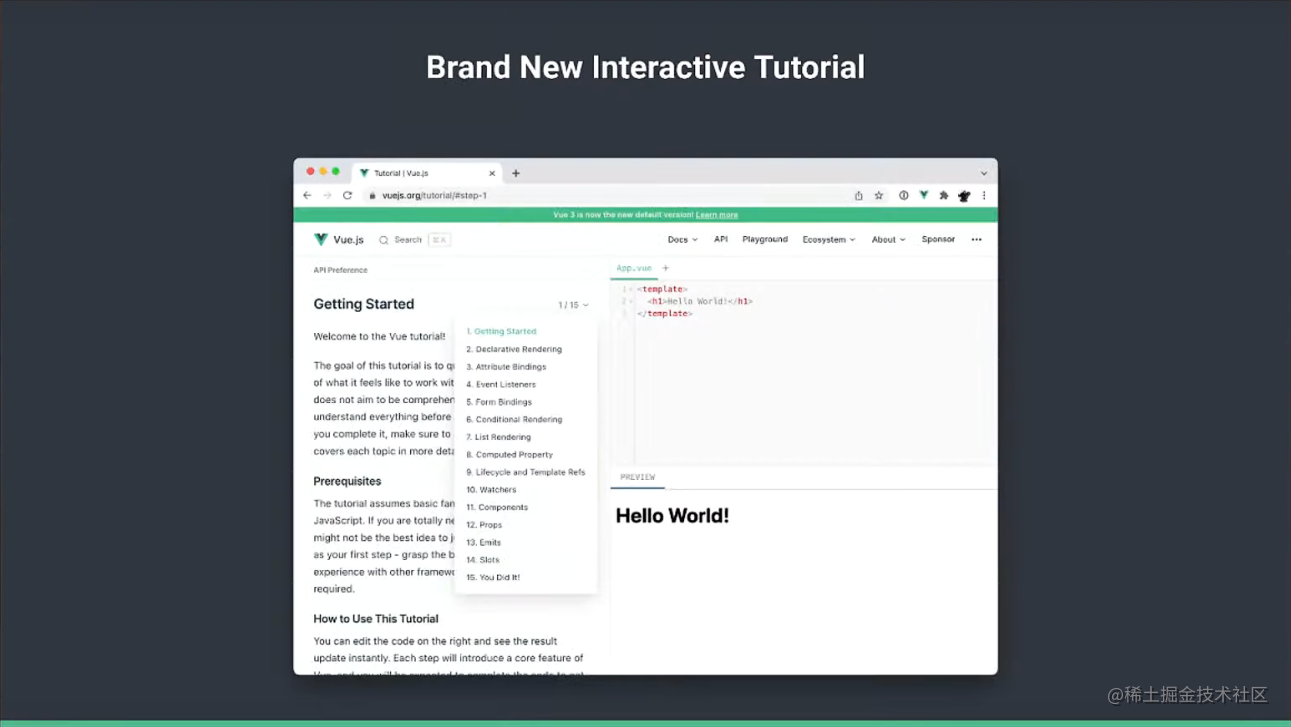
Task: Add a new file with the plus button
Action: [666, 268]
